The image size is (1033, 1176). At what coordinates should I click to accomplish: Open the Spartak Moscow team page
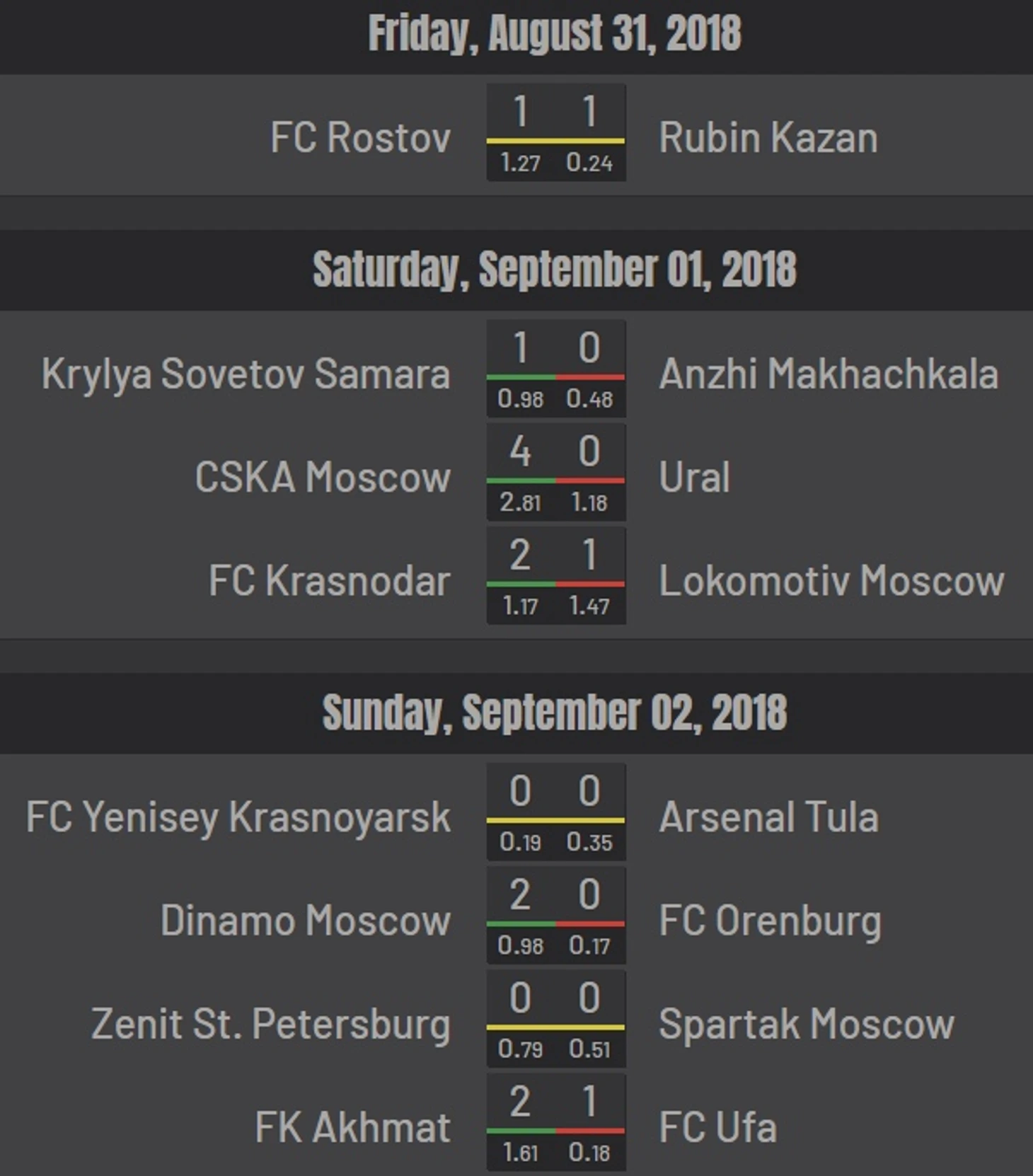[807, 1024]
